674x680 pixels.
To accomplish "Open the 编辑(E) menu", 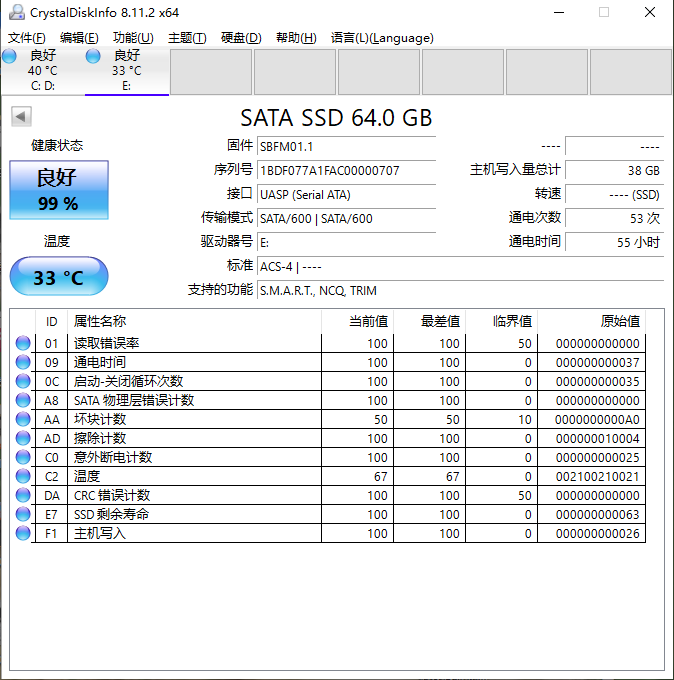I will pyautogui.click(x=79, y=38).
